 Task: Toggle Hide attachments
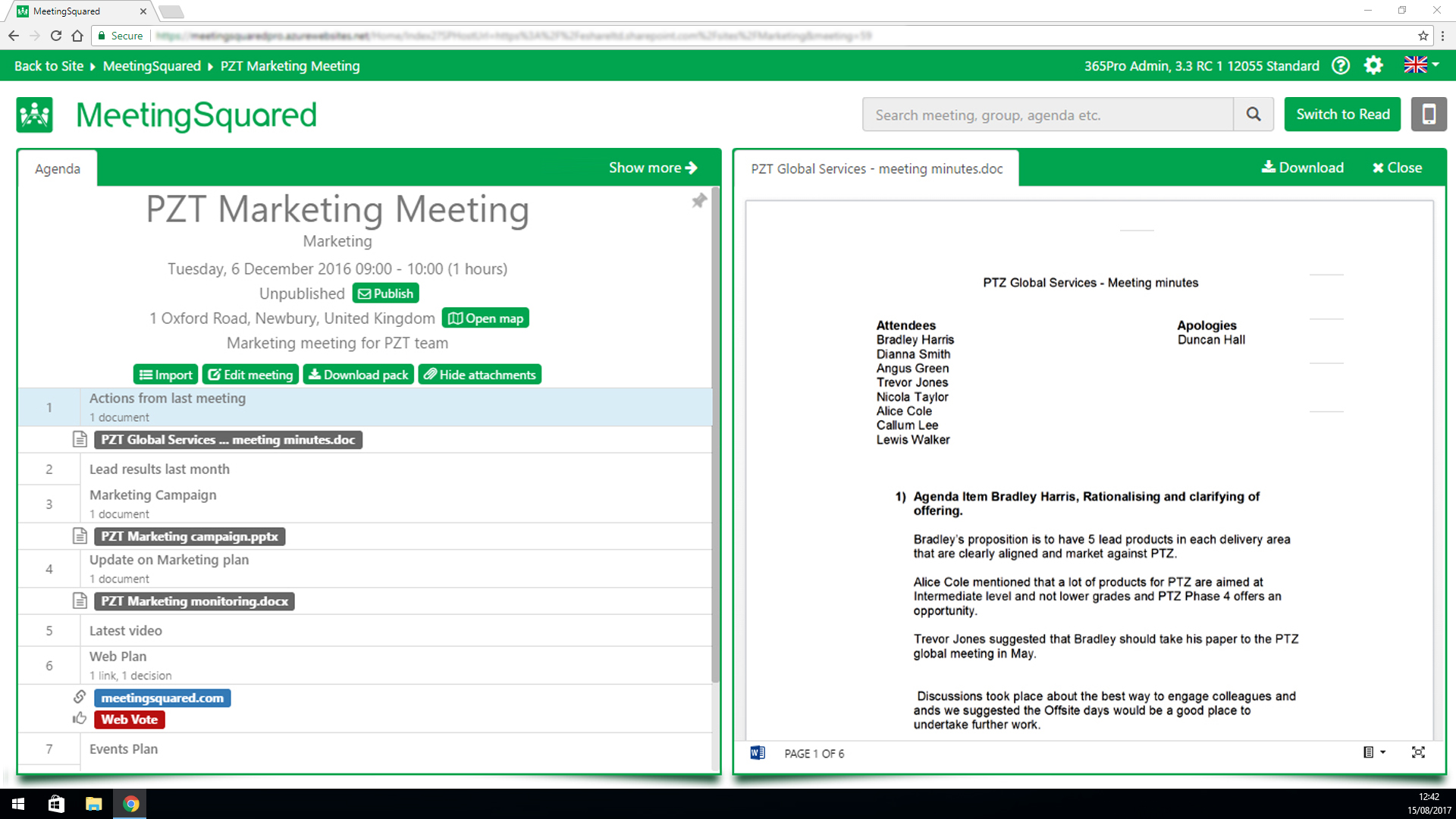480,375
